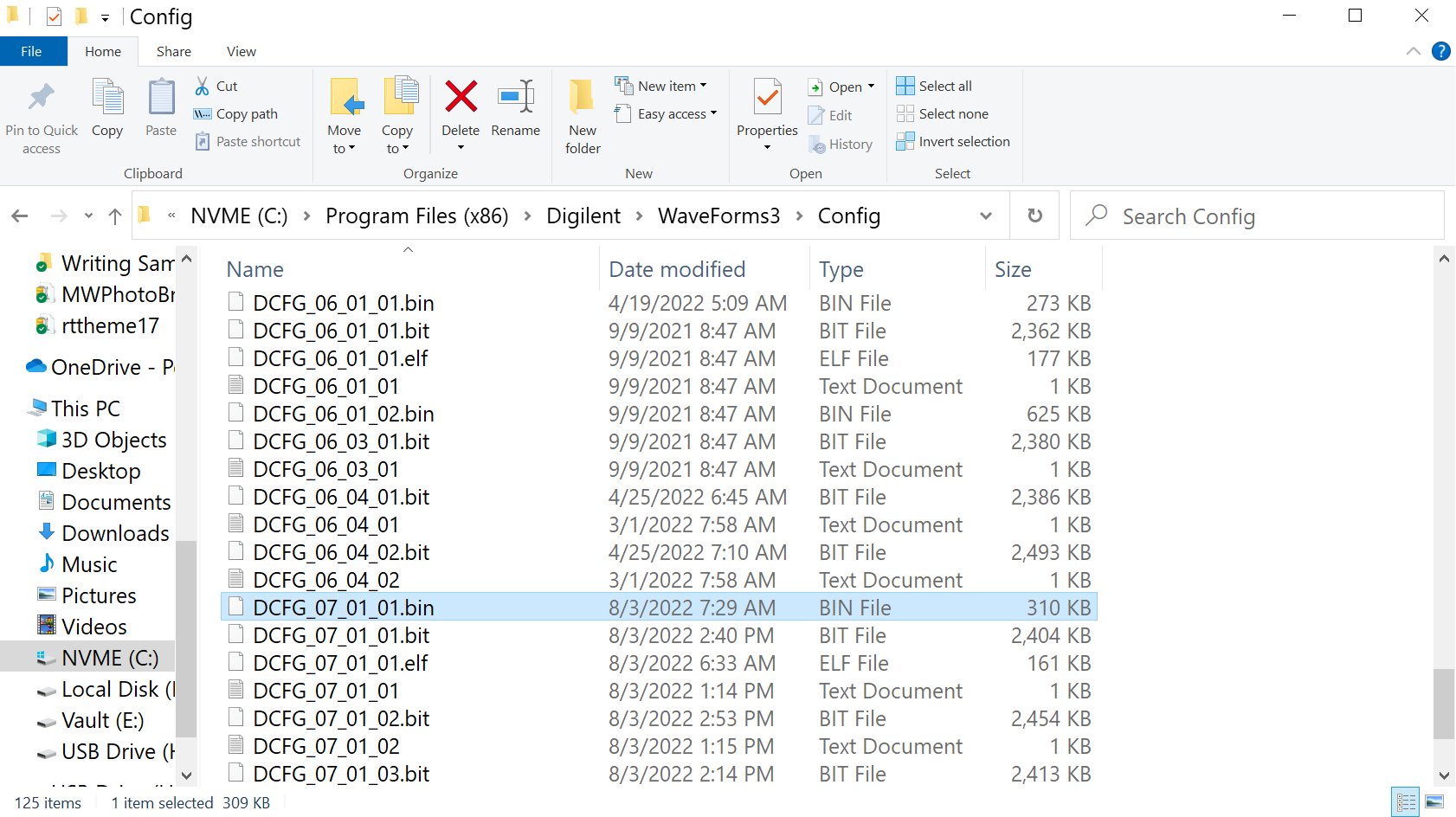Open the Help question mark icon

[1441, 51]
